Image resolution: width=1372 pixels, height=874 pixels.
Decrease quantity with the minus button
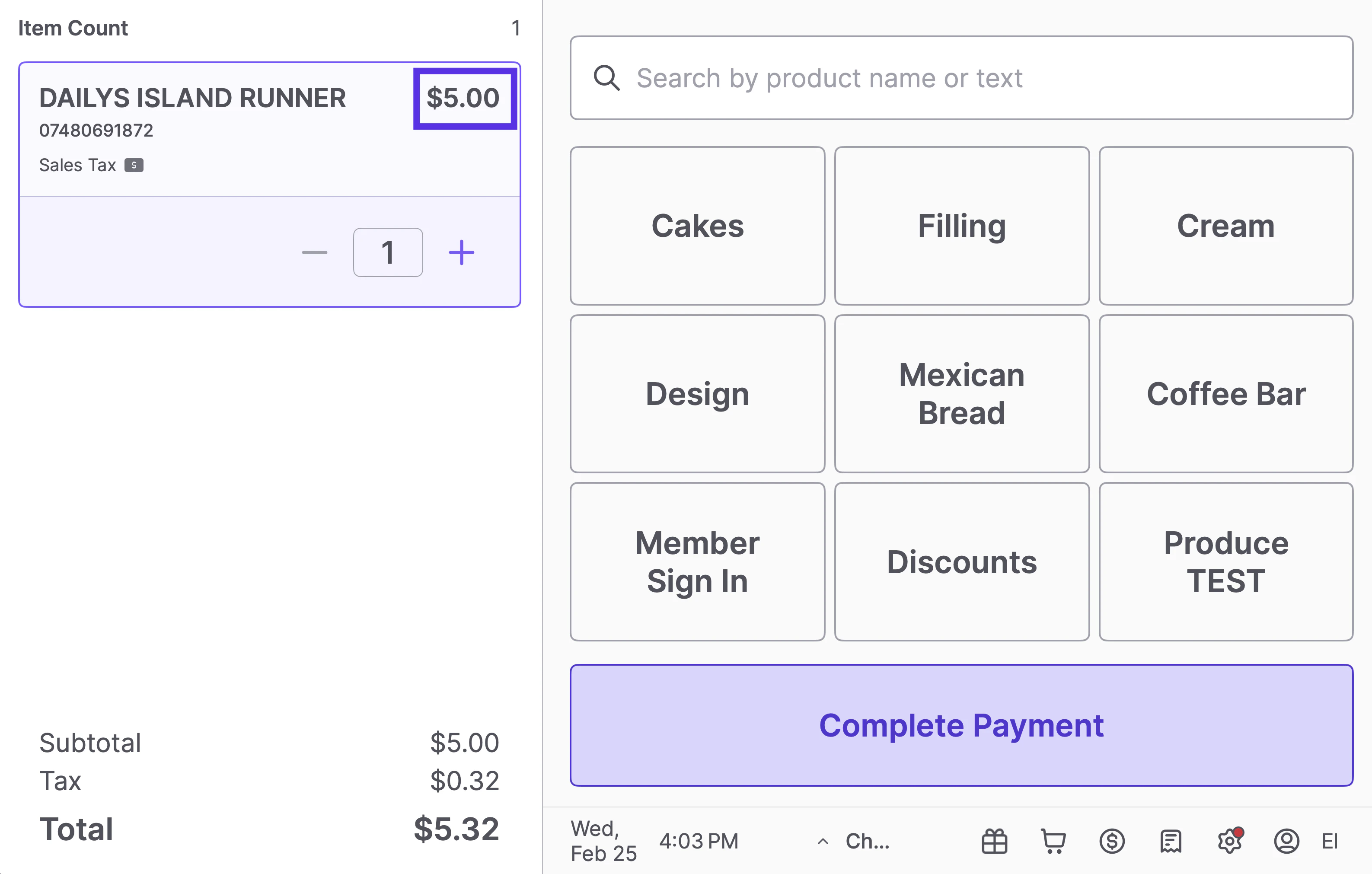click(315, 252)
